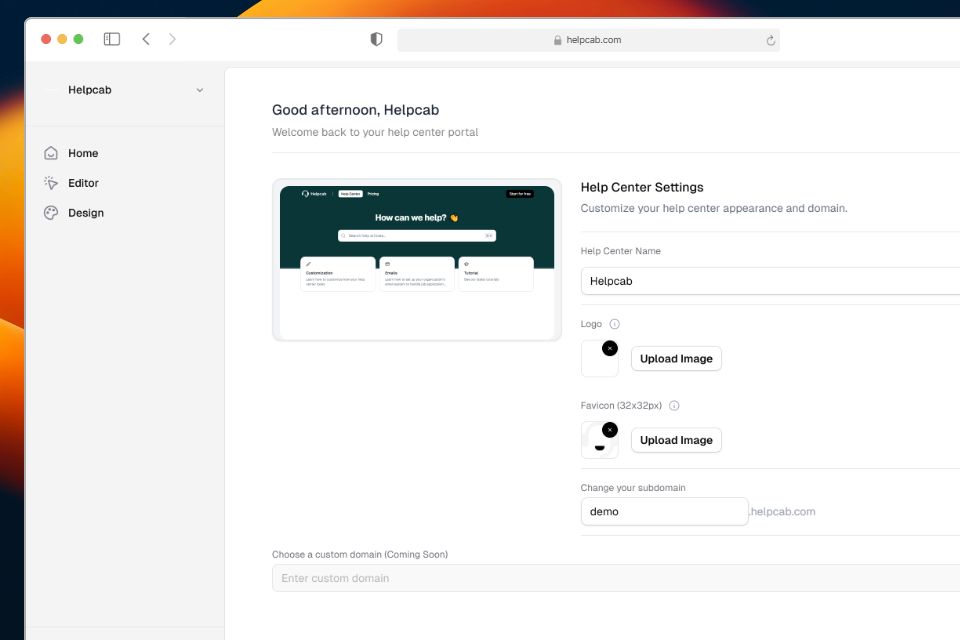This screenshot has height=640, width=960.
Task: Reload the page using the refresh icon
Action: tap(770, 40)
